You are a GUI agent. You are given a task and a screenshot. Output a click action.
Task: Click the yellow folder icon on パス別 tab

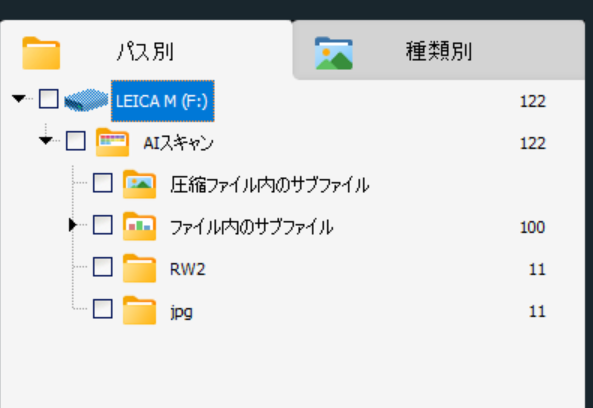pos(41,53)
